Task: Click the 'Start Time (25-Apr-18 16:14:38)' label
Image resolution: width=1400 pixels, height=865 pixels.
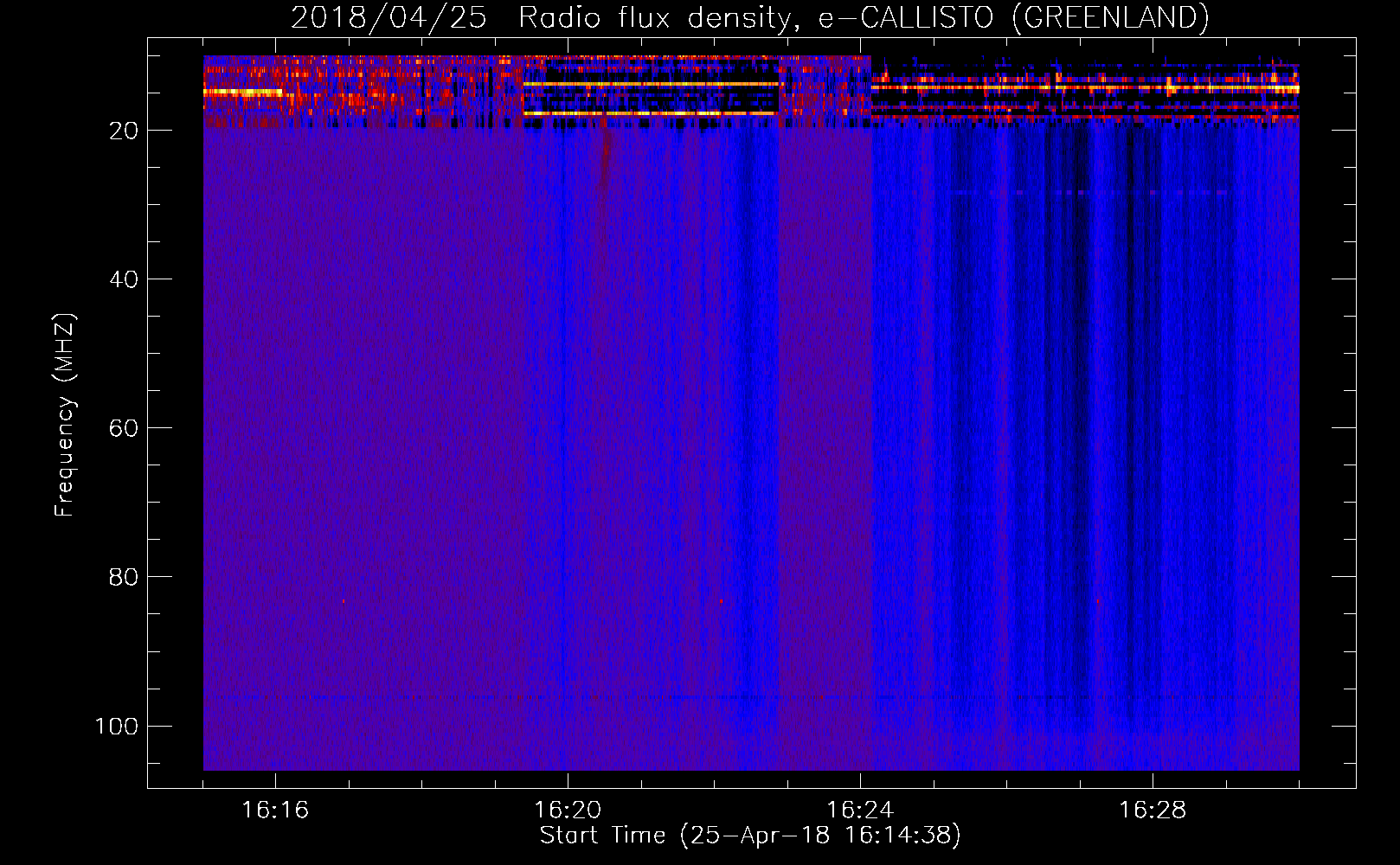Action: (x=750, y=836)
